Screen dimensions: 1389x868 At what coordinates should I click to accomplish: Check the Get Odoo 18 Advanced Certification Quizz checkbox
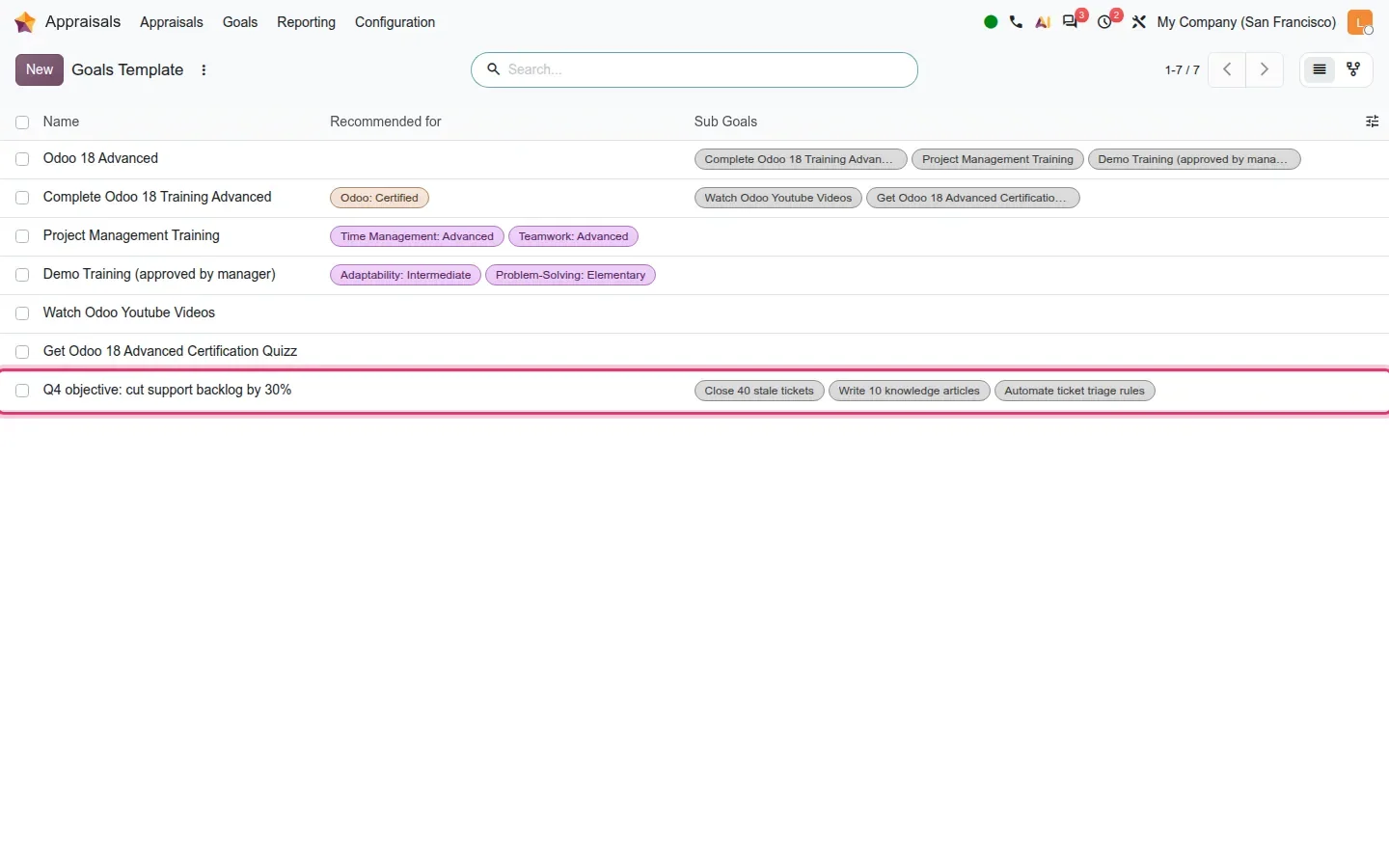tap(22, 352)
